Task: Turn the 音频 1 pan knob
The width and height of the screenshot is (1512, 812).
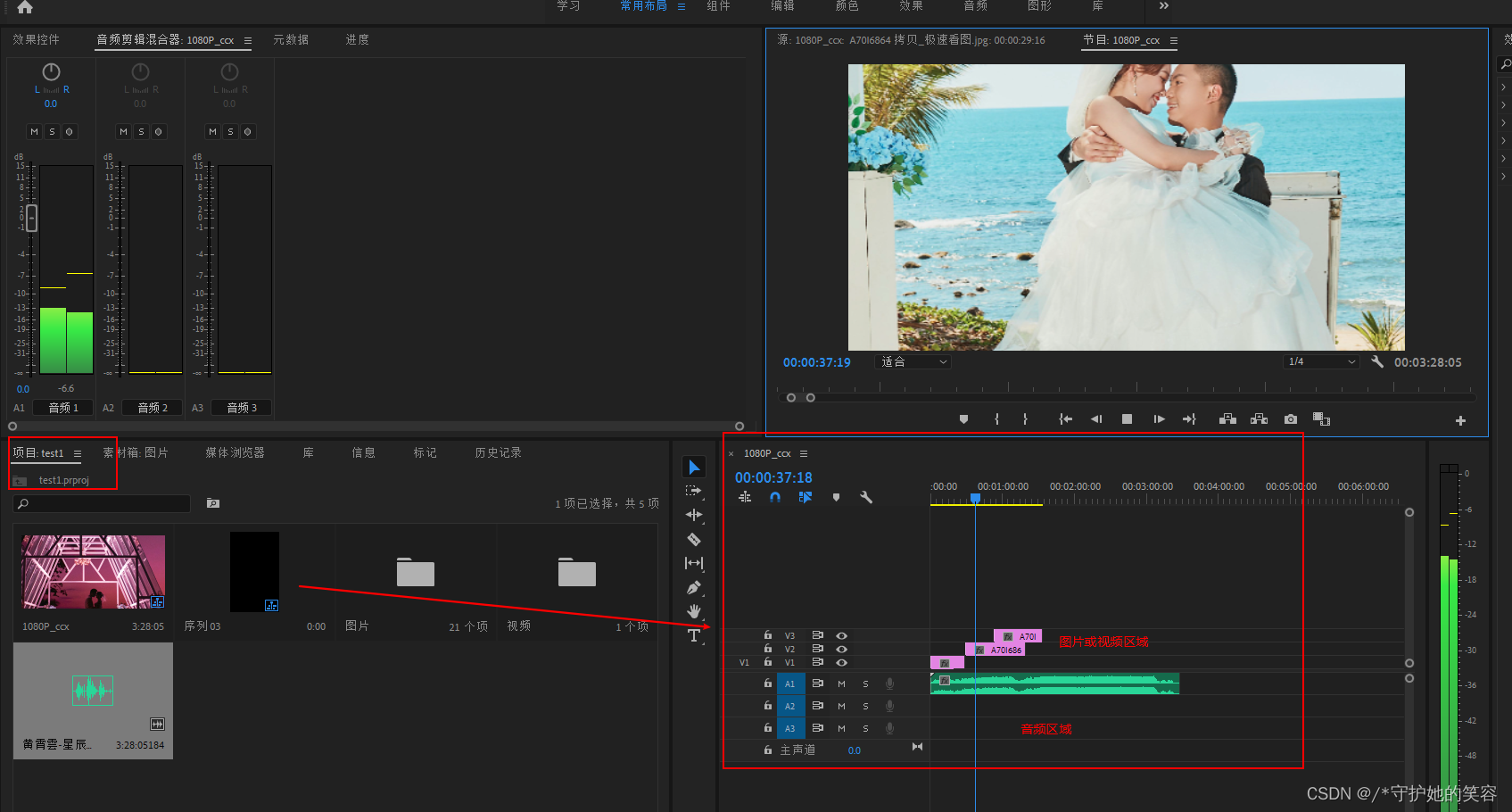Action: (51, 71)
